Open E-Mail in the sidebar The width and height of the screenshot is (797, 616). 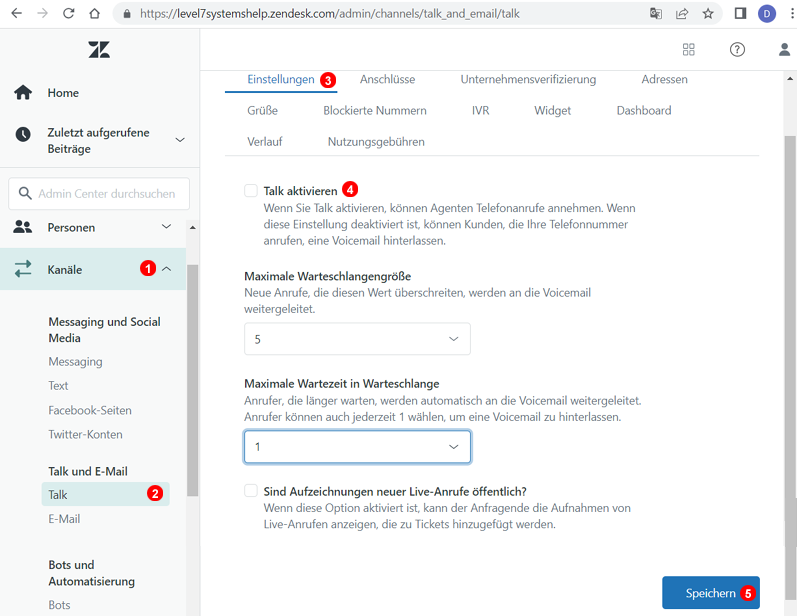(64, 519)
